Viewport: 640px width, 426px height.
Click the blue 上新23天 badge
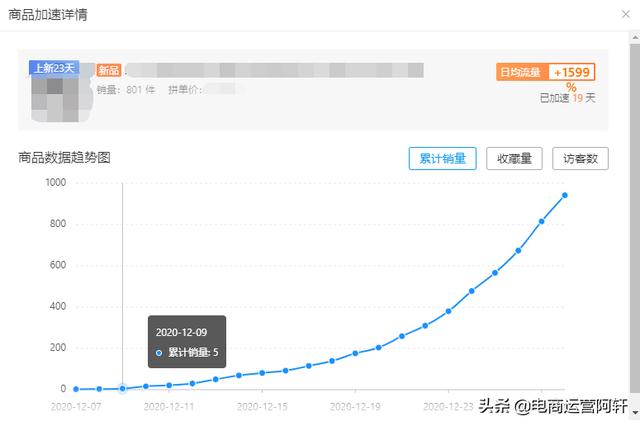(56, 69)
